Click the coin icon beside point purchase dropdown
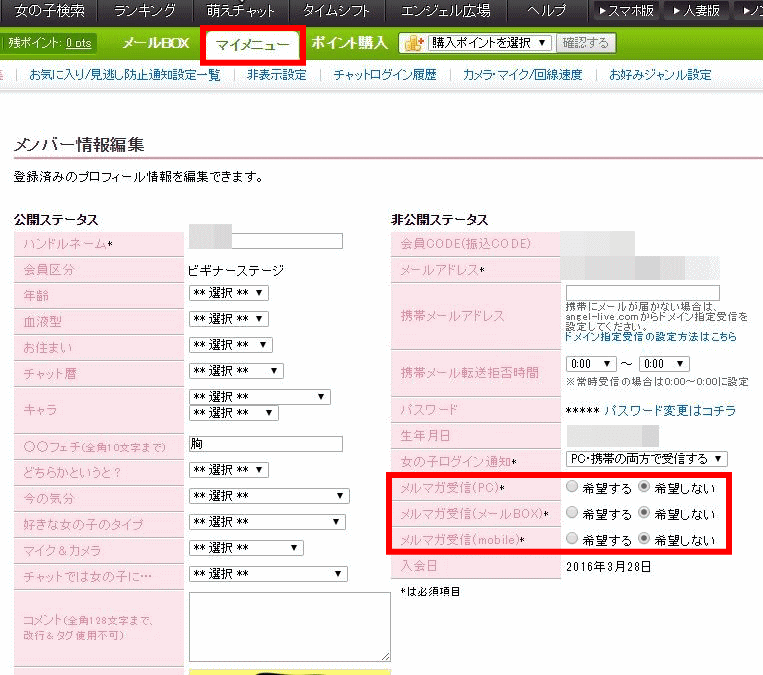Viewport: 763px width, 675px height. (x=413, y=44)
